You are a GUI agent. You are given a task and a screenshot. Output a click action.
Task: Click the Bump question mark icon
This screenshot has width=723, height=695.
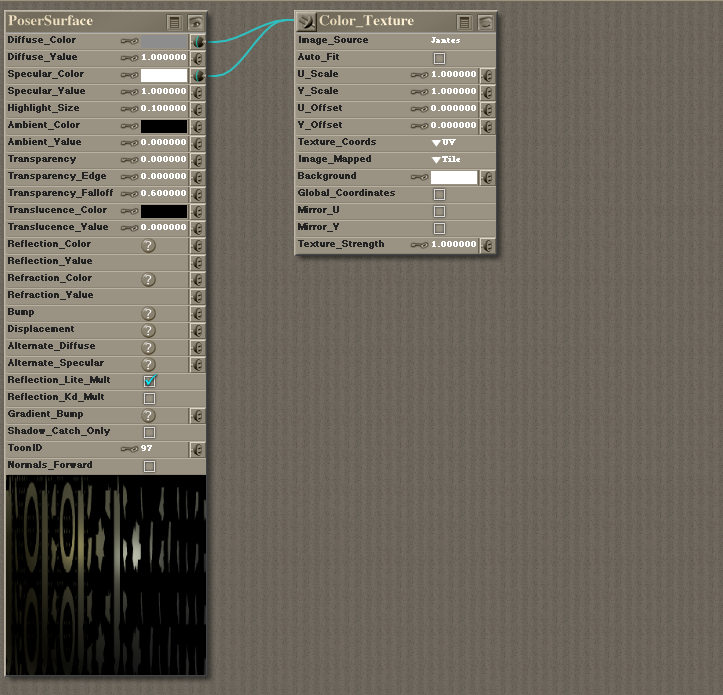pos(148,313)
